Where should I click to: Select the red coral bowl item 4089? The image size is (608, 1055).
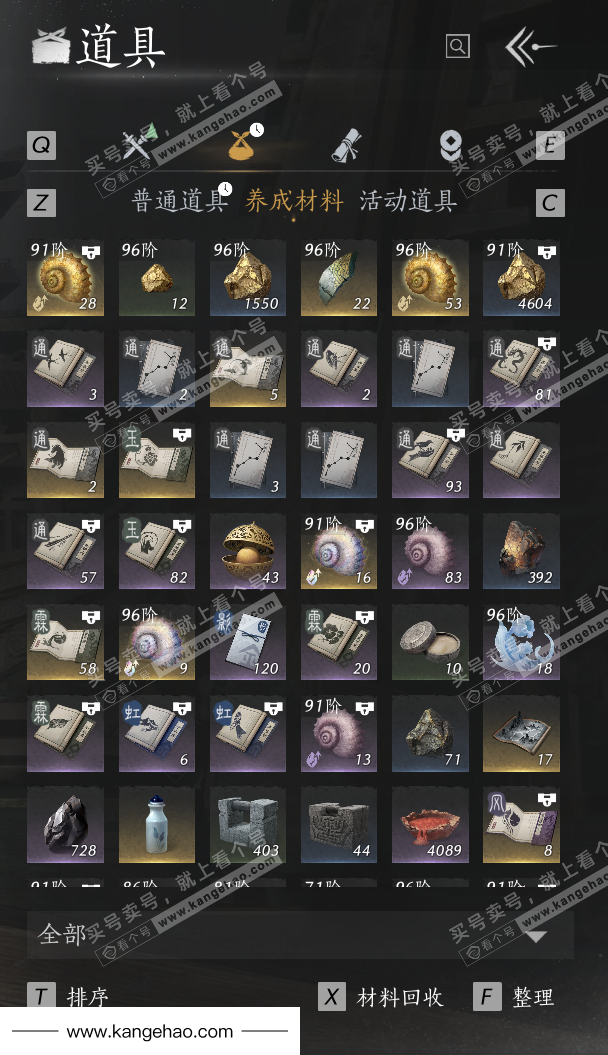click(430, 824)
